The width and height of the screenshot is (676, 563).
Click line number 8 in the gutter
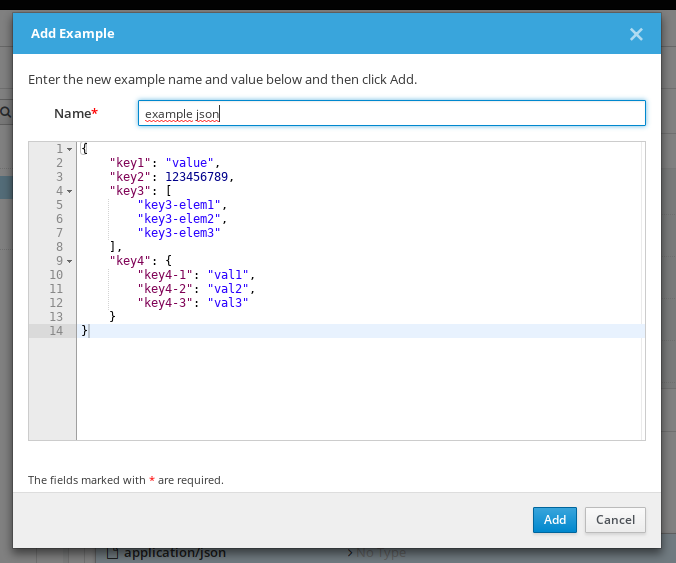(59, 247)
